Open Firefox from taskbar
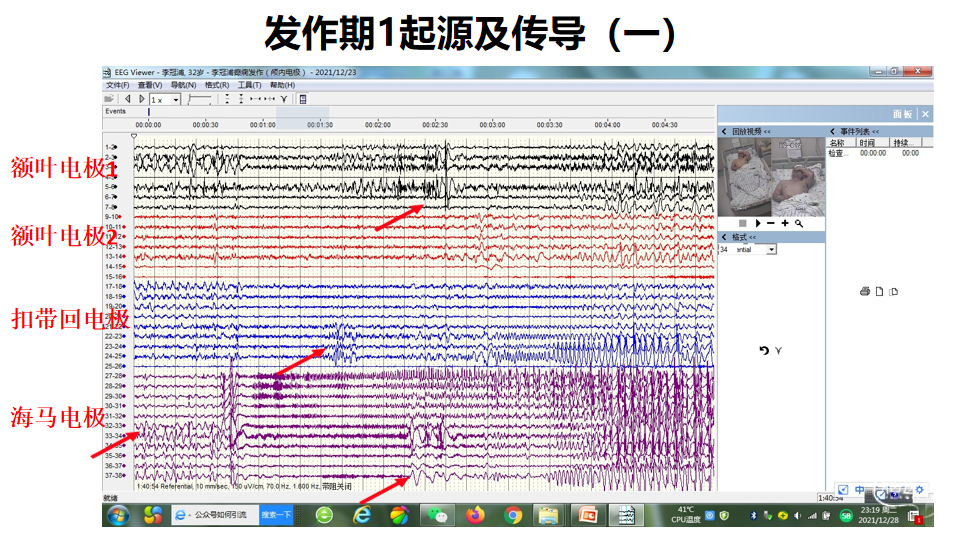Viewport: 960px width, 540px height. [x=475, y=516]
